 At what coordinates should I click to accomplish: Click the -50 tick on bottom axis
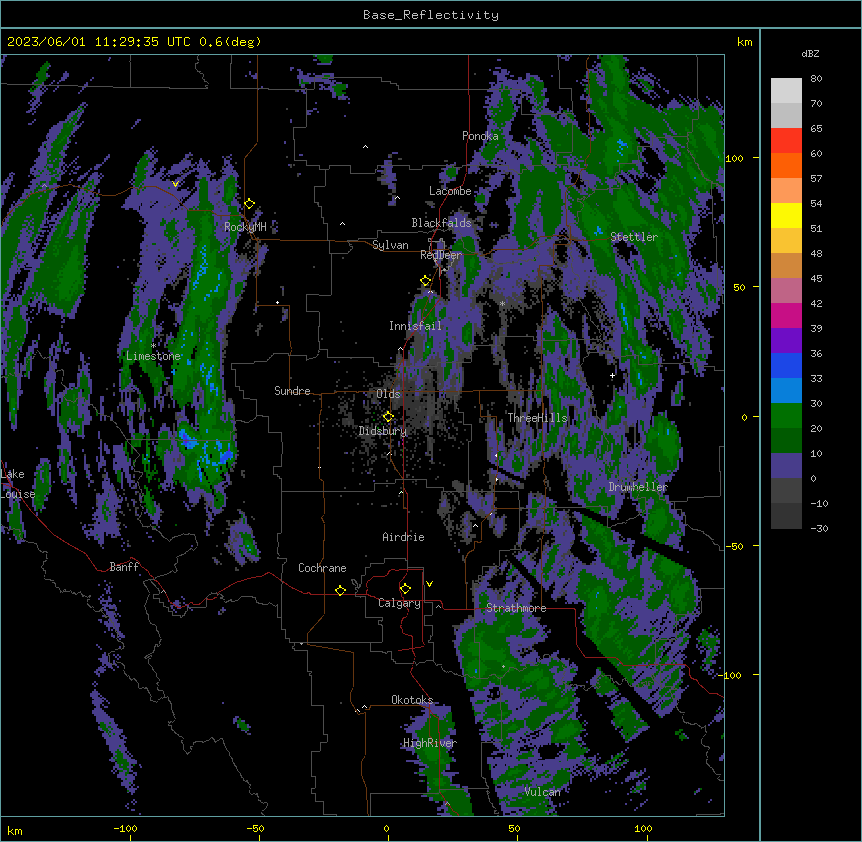tap(255, 828)
